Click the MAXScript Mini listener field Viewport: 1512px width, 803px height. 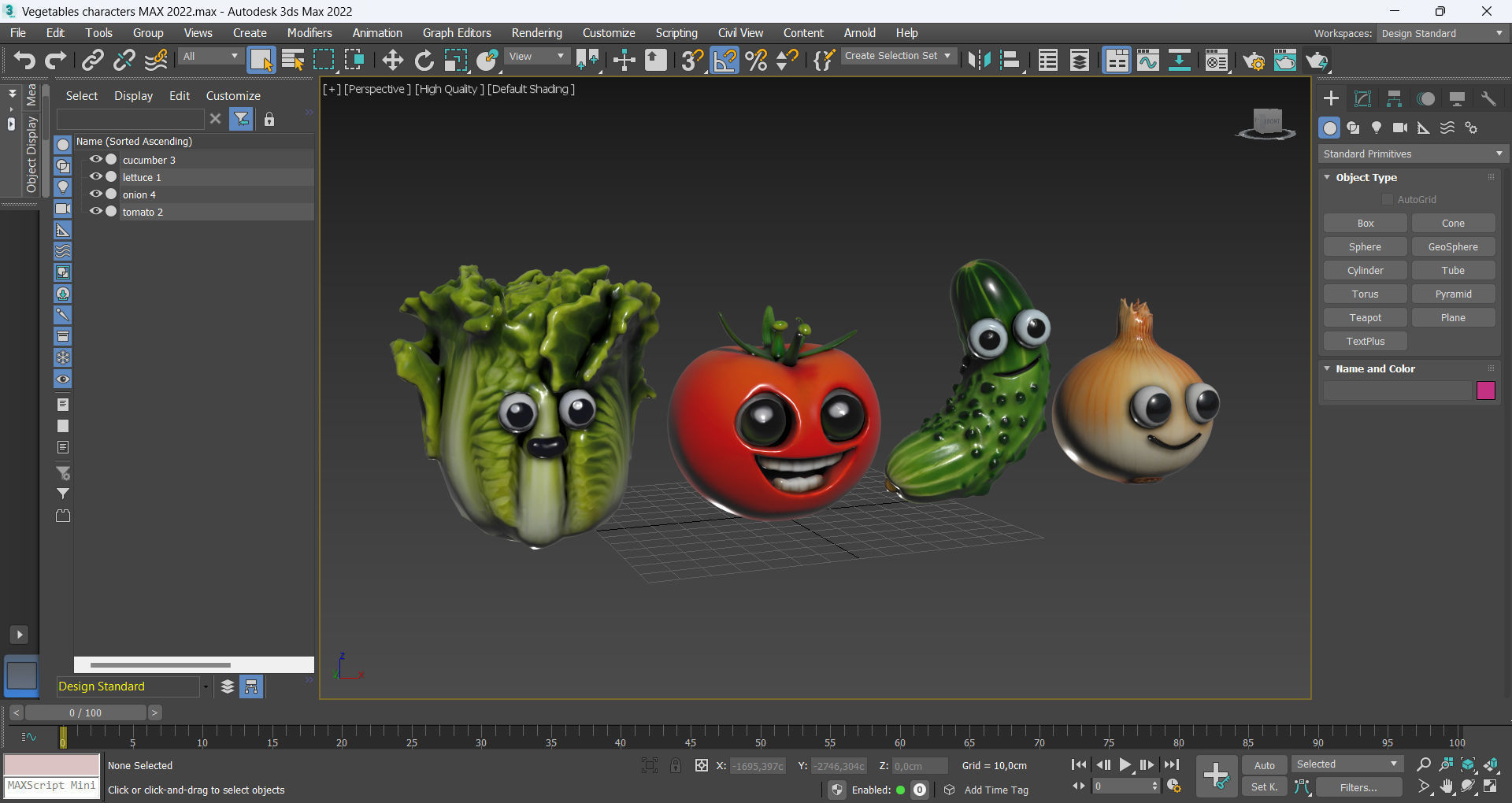pos(52,786)
